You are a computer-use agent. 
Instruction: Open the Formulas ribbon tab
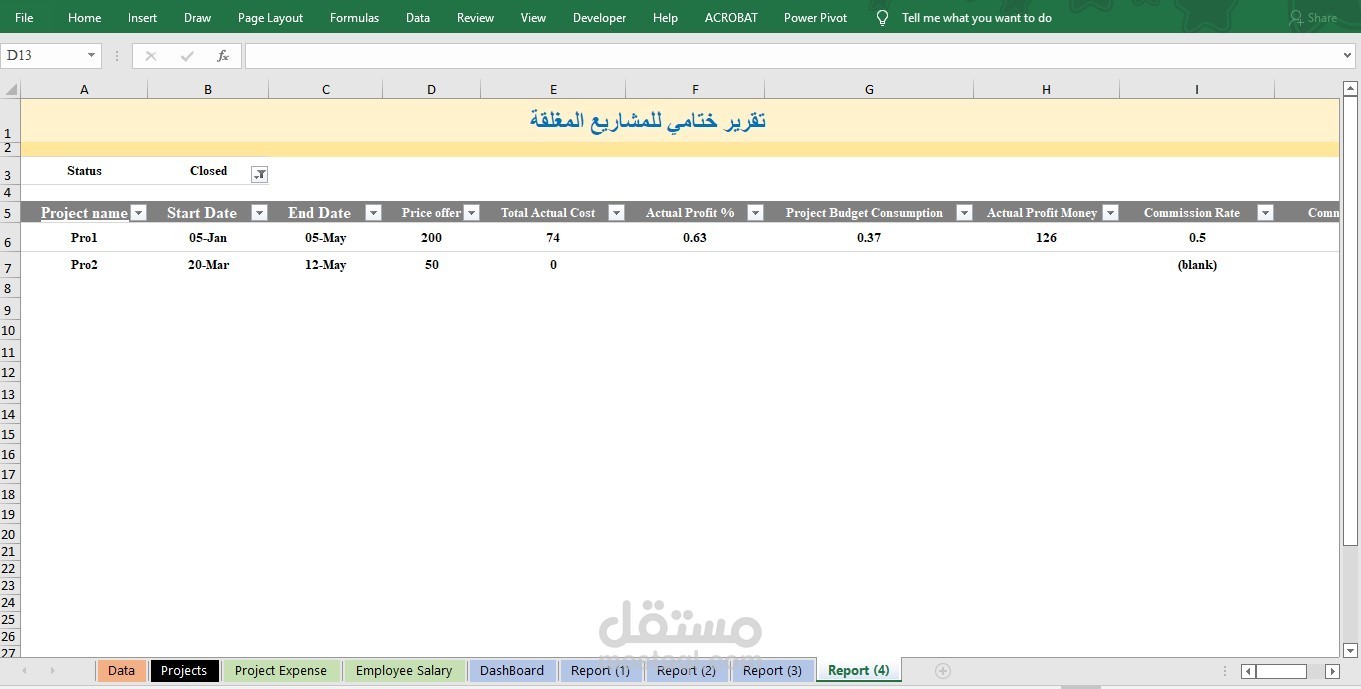pos(354,18)
